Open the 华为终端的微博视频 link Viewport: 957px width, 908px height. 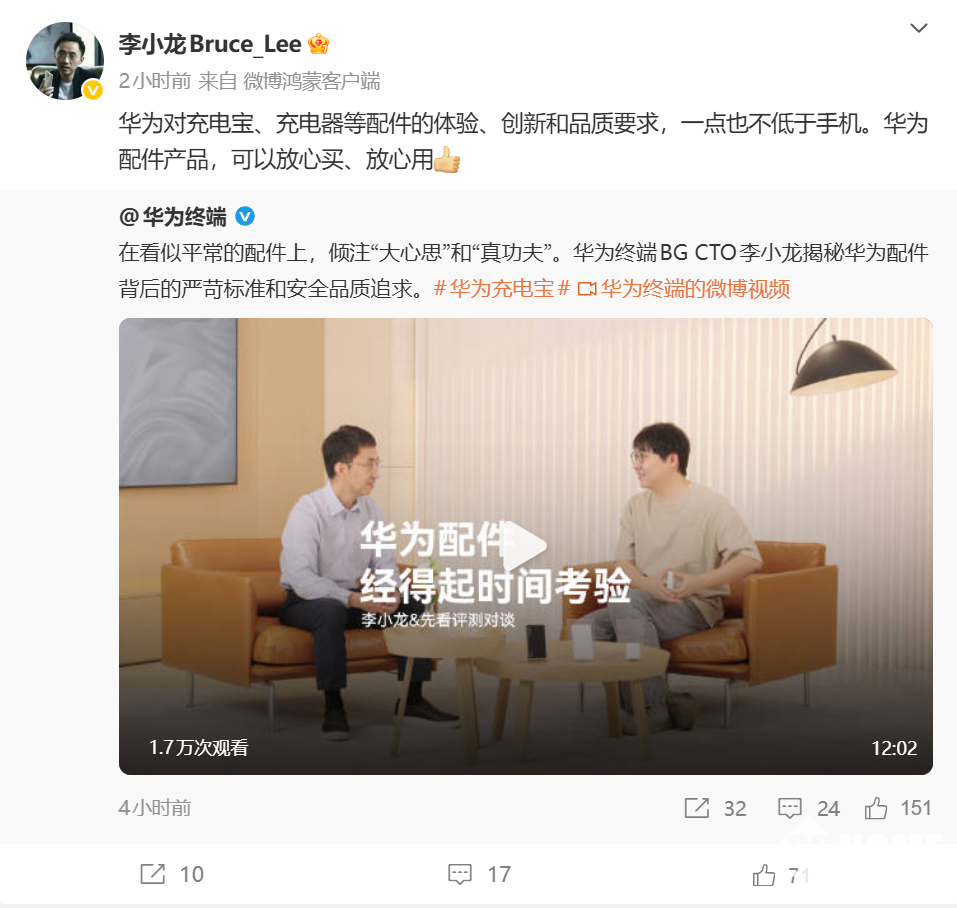tap(684, 289)
